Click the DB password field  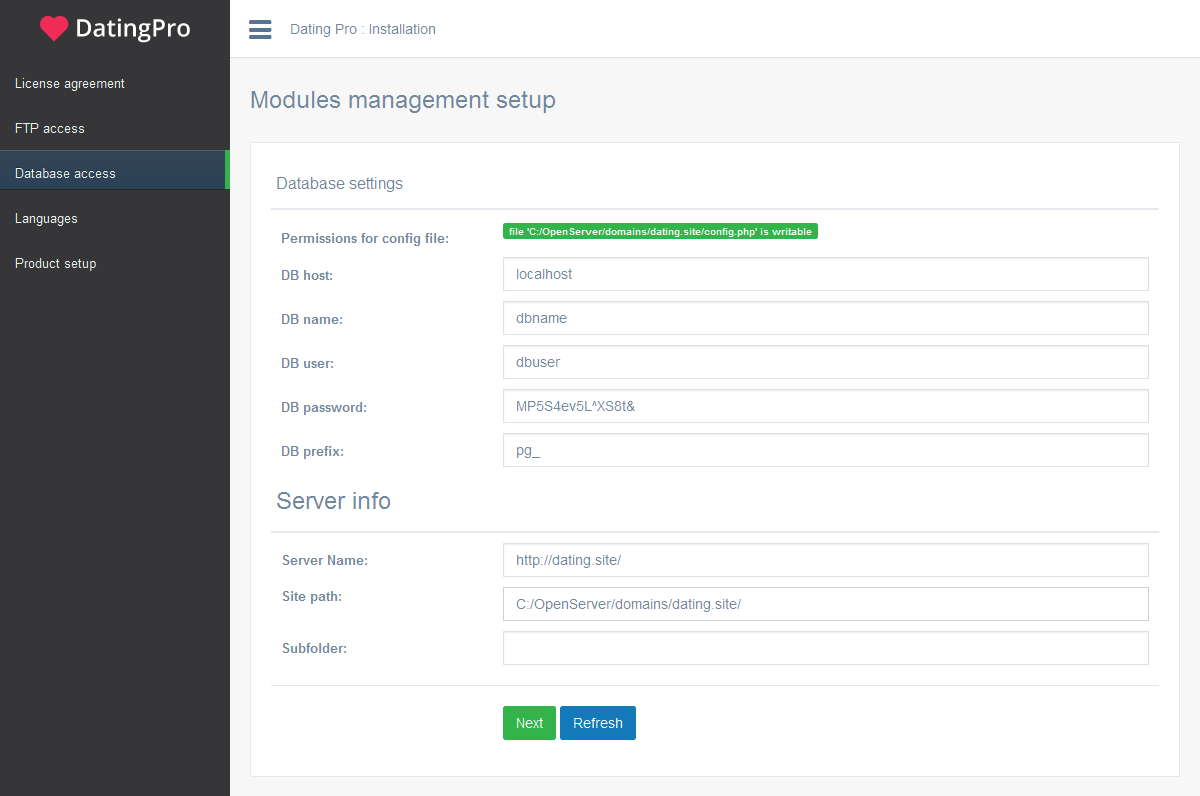(825, 406)
